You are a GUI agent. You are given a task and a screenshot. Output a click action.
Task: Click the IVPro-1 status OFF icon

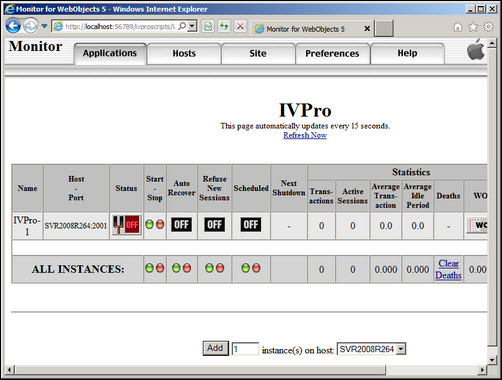pyautogui.click(x=126, y=225)
